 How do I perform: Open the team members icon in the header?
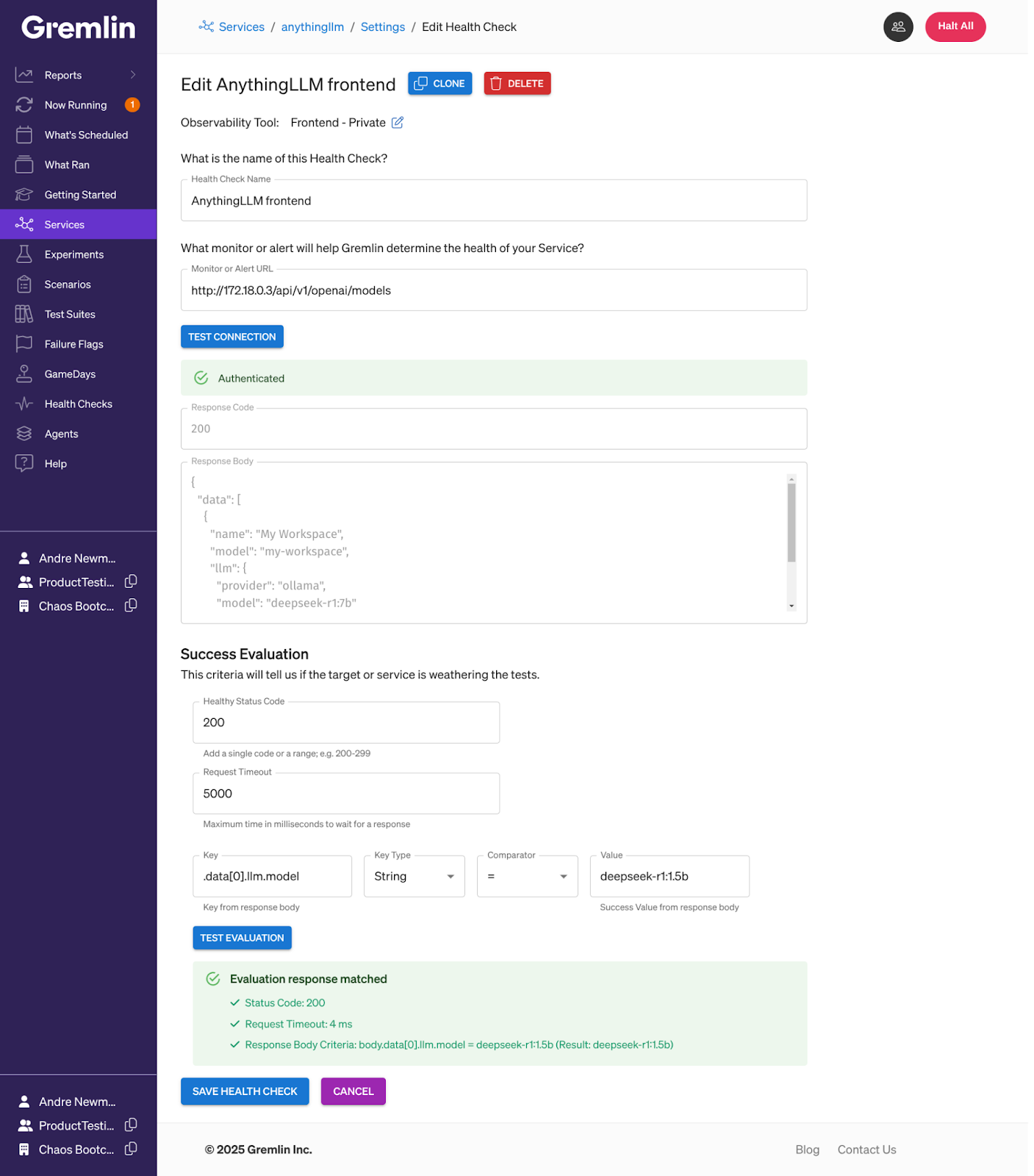[x=898, y=27]
